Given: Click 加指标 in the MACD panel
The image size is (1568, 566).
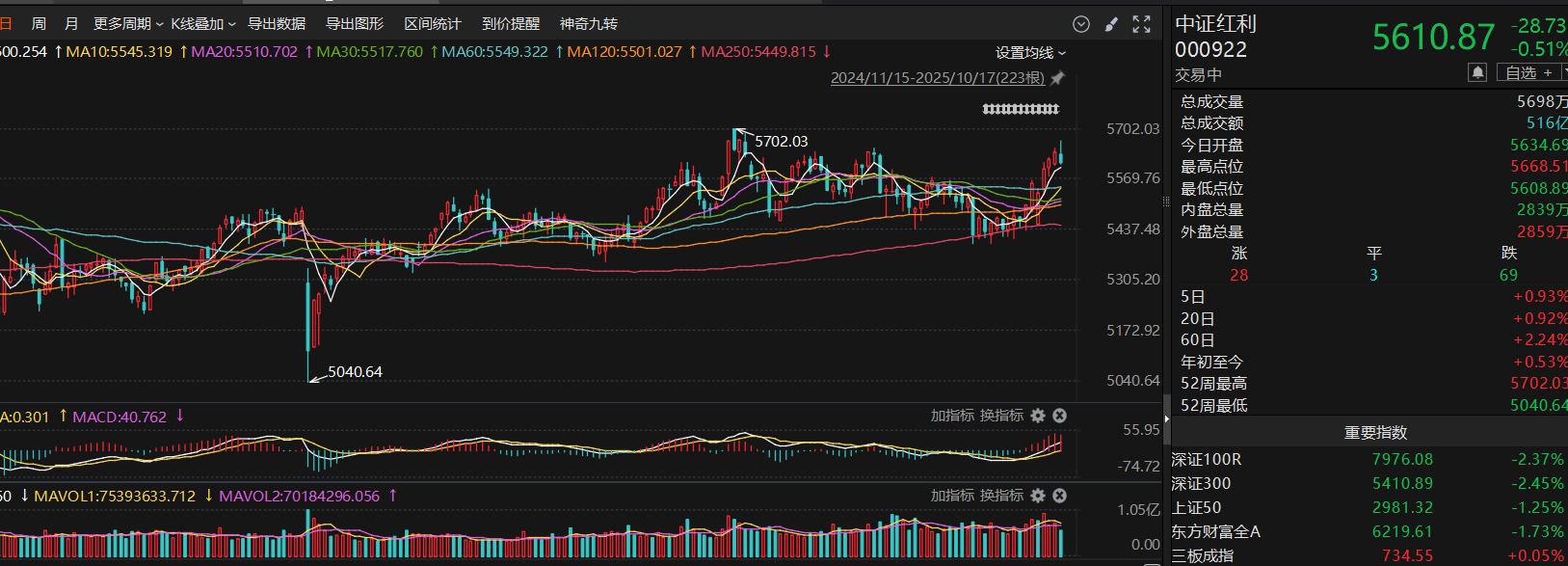Looking at the screenshot, I should (x=952, y=416).
